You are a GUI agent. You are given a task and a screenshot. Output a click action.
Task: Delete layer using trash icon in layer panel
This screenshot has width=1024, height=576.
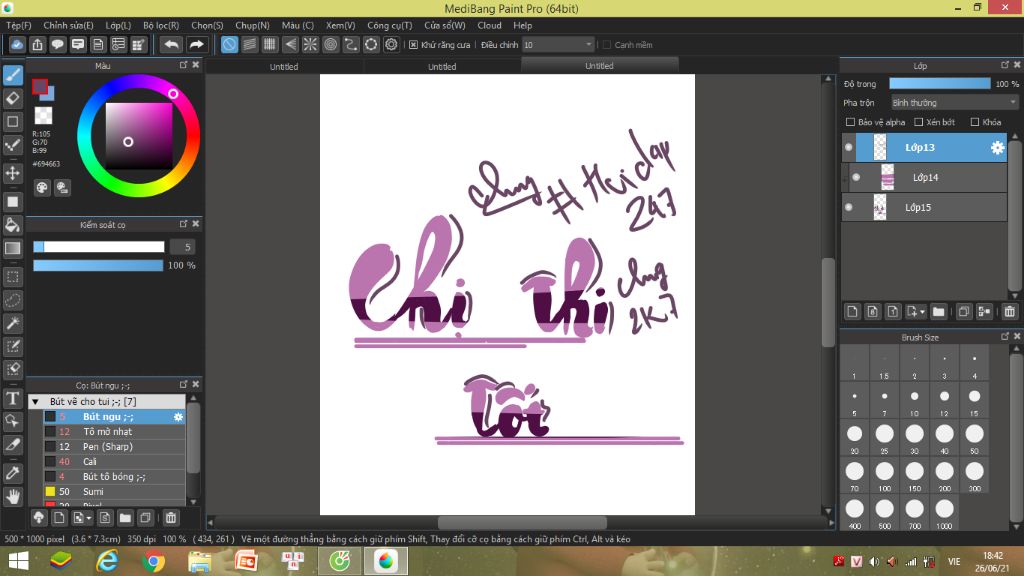click(1010, 312)
